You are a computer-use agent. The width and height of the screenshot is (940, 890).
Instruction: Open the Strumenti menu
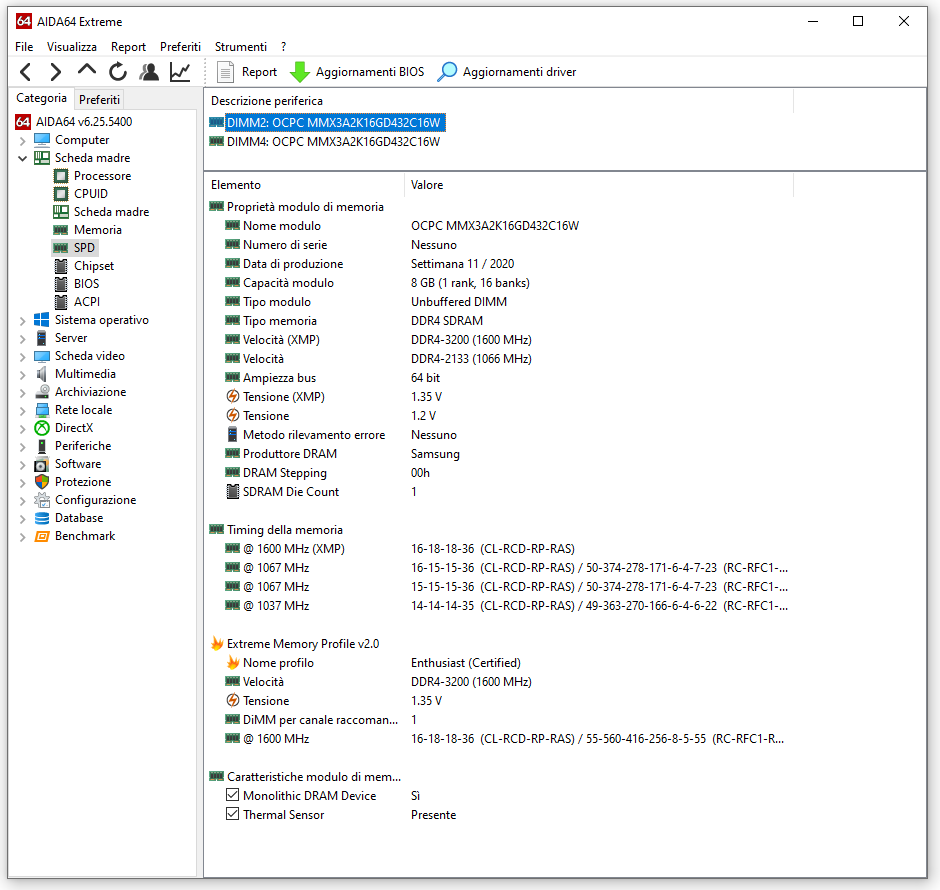[241, 47]
